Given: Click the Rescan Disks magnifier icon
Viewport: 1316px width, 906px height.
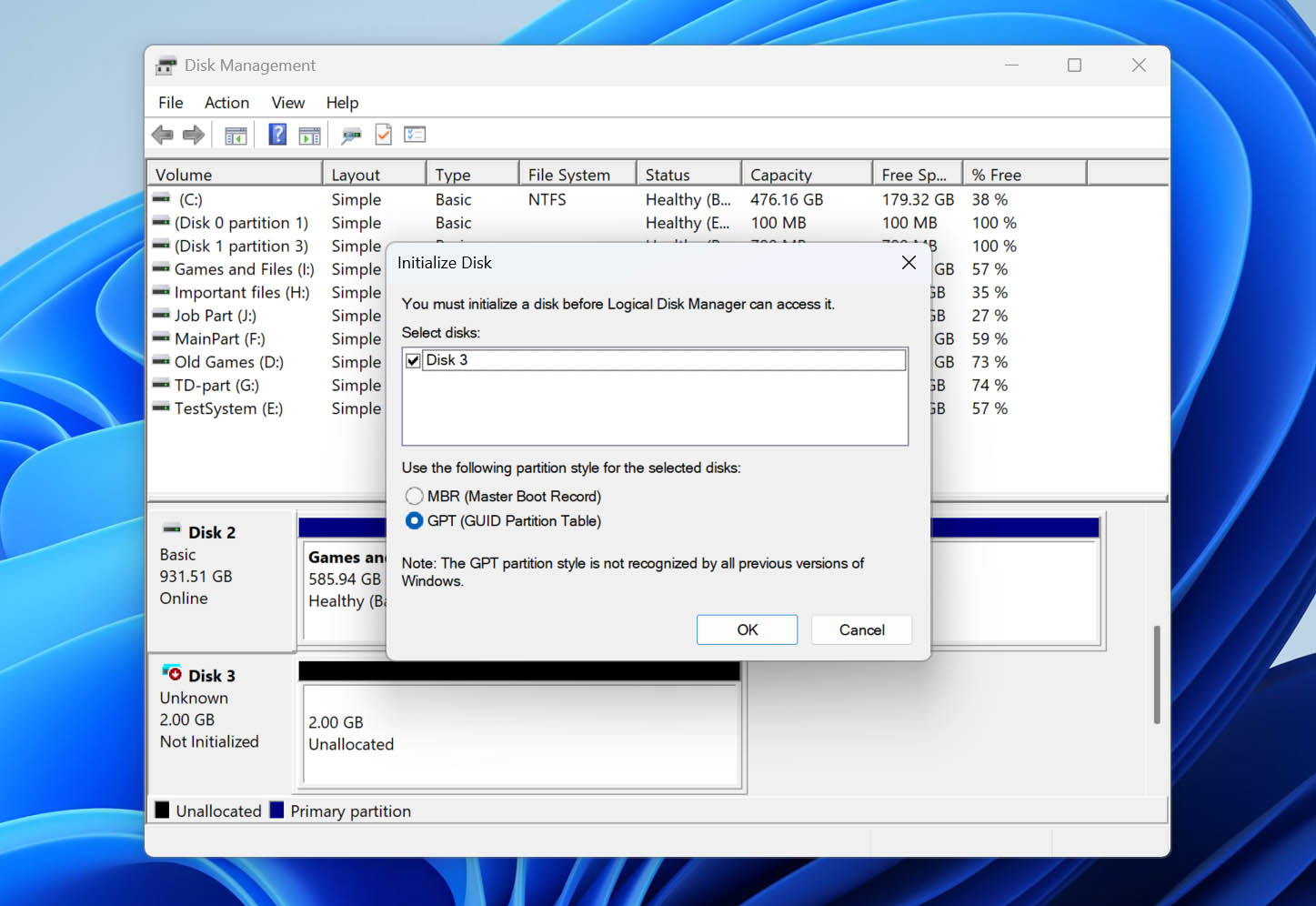Looking at the screenshot, I should (351, 136).
